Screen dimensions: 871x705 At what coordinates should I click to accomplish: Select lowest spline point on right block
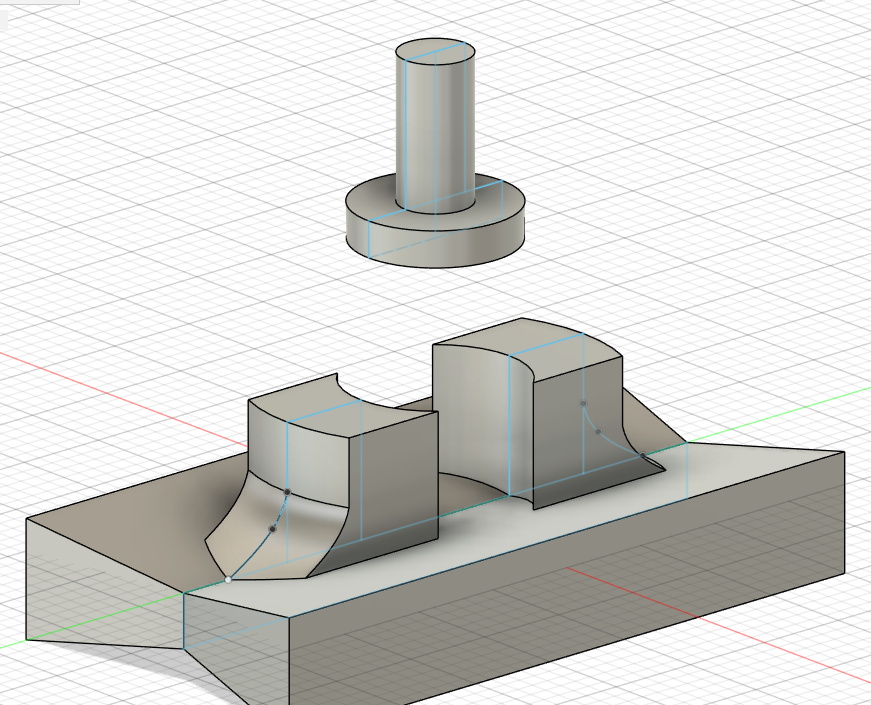642,456
